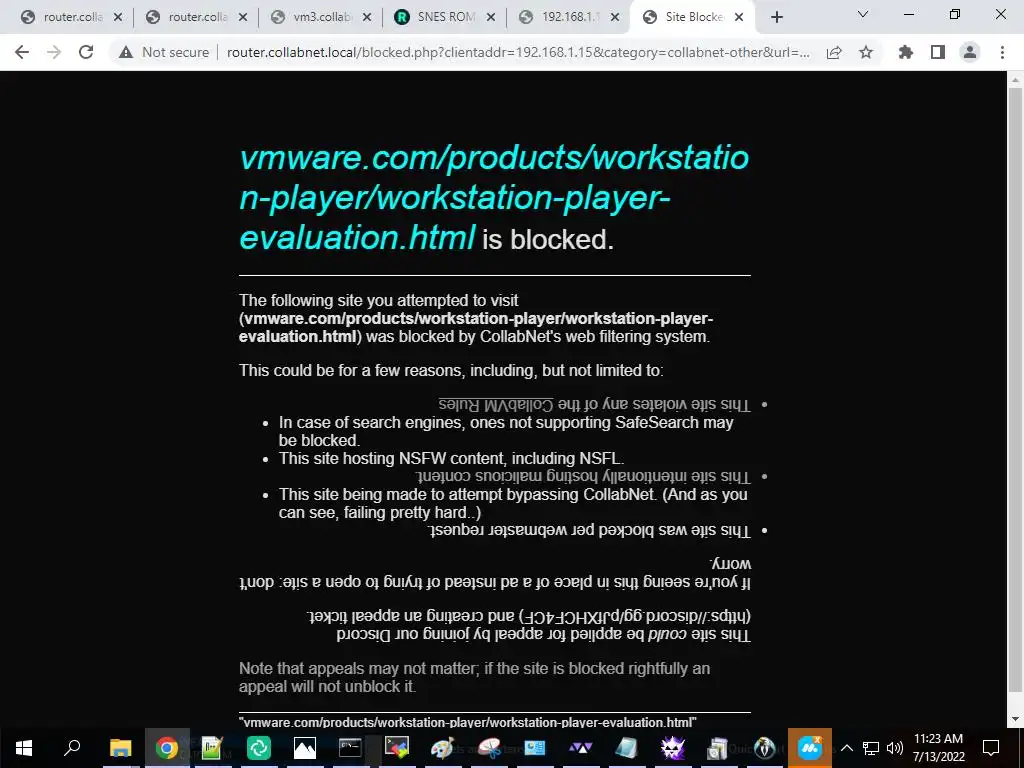Image resolution: width=1024 pixels, height=768 pixels.
Task: Click the cyan blocked vmware.com URL heading
Action: tap(494, 197)
